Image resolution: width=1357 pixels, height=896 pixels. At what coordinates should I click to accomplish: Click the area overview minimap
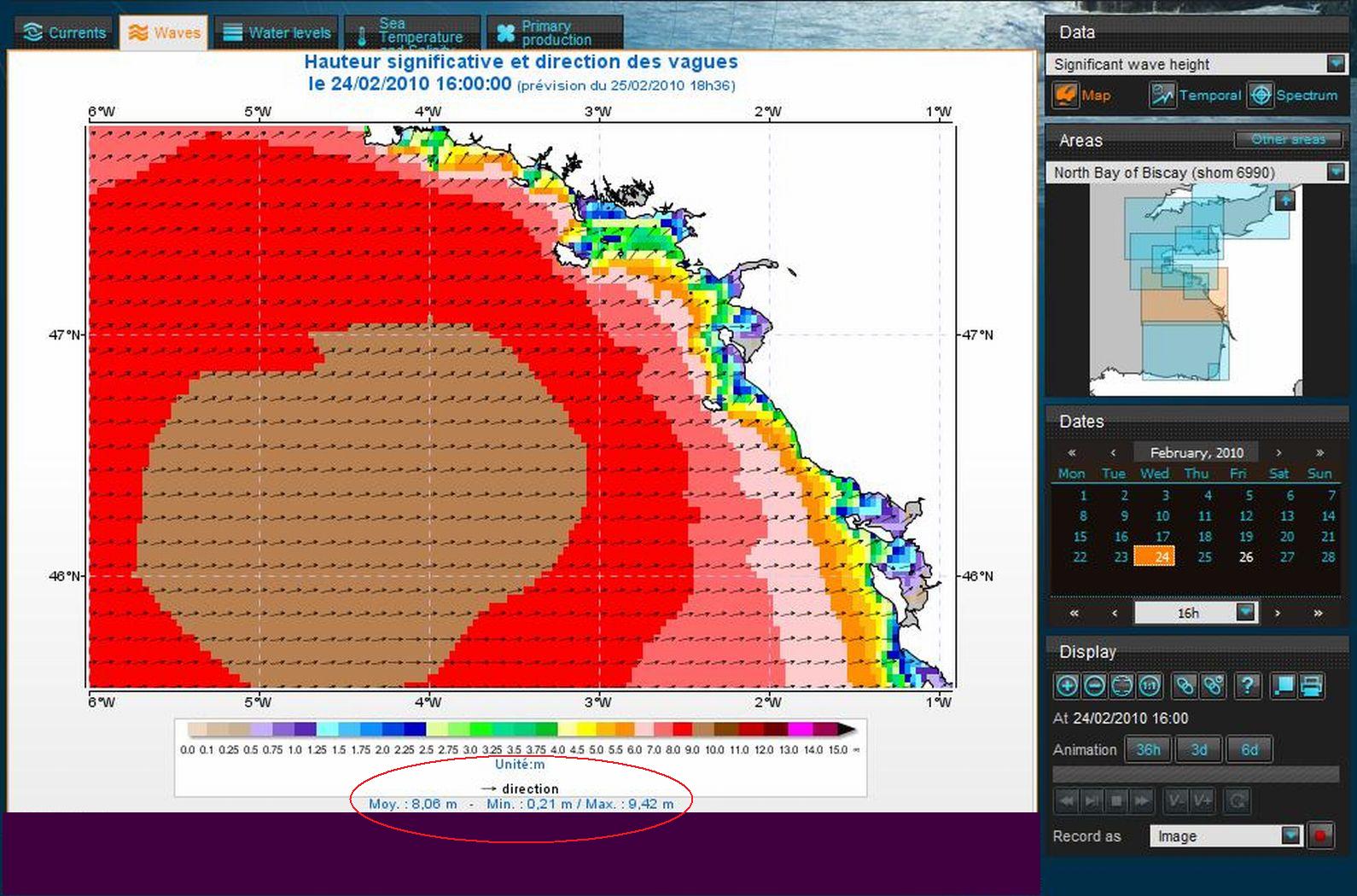(x=1196, y=290)
